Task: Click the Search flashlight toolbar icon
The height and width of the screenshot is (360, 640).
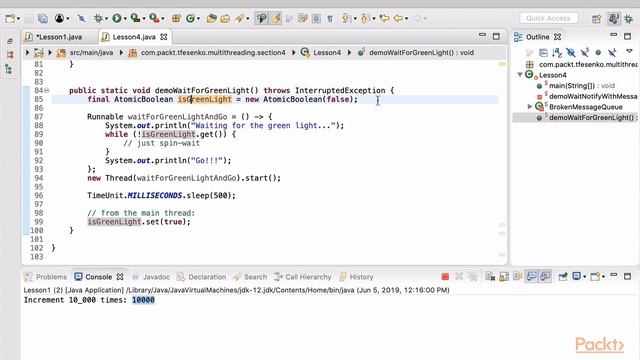Action: [239, 18]
